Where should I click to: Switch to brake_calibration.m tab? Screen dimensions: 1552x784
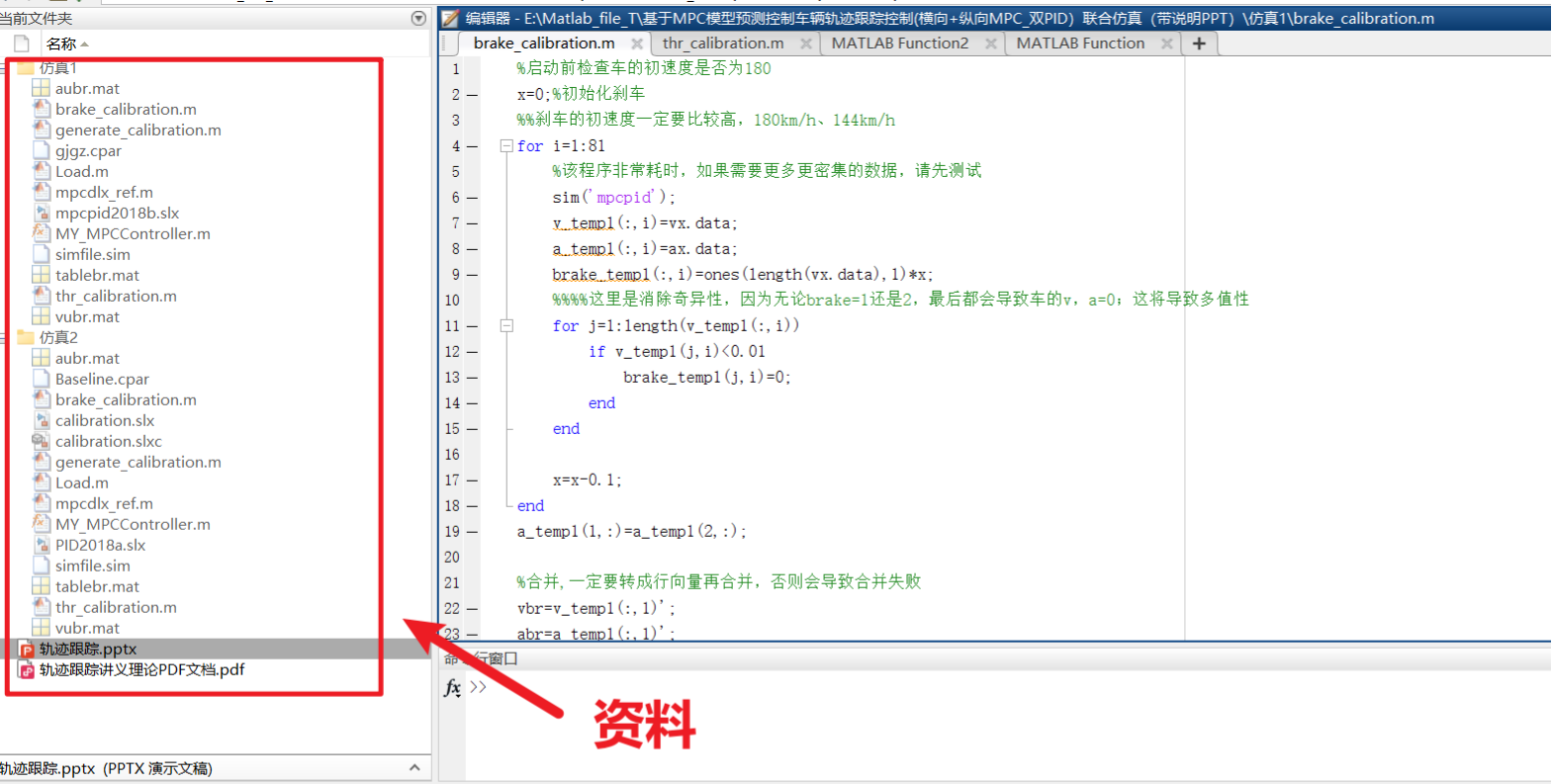click(x=544, y=44)
